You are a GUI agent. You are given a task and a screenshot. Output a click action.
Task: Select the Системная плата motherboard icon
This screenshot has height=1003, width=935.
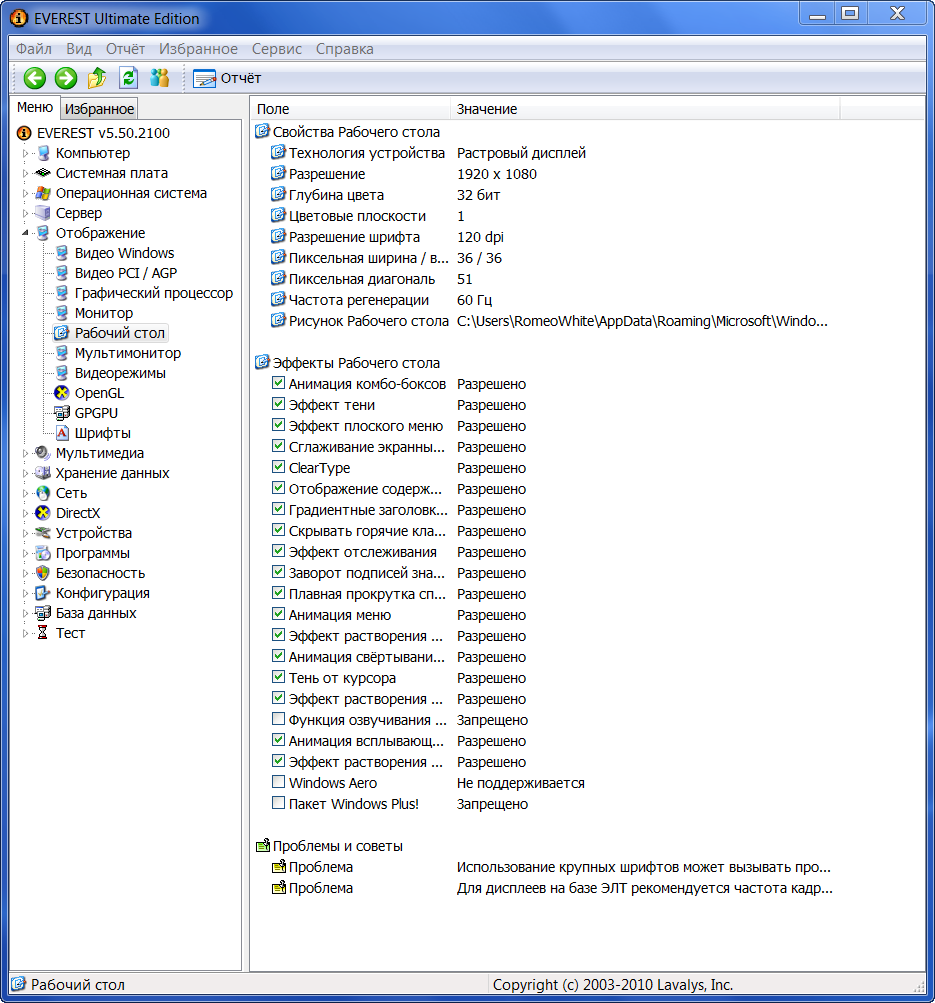click(43, 173)
